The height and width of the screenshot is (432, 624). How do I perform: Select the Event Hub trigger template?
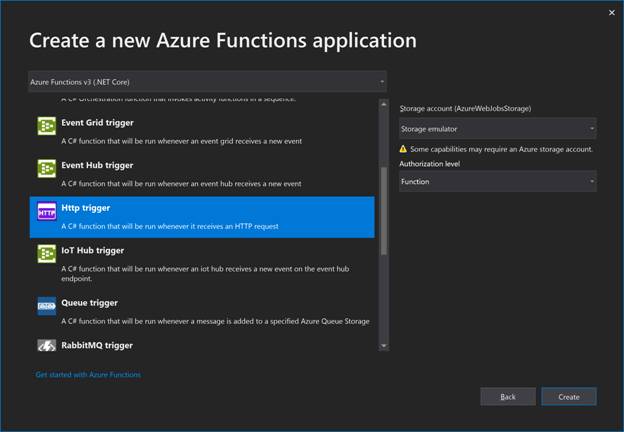point(202,175)
